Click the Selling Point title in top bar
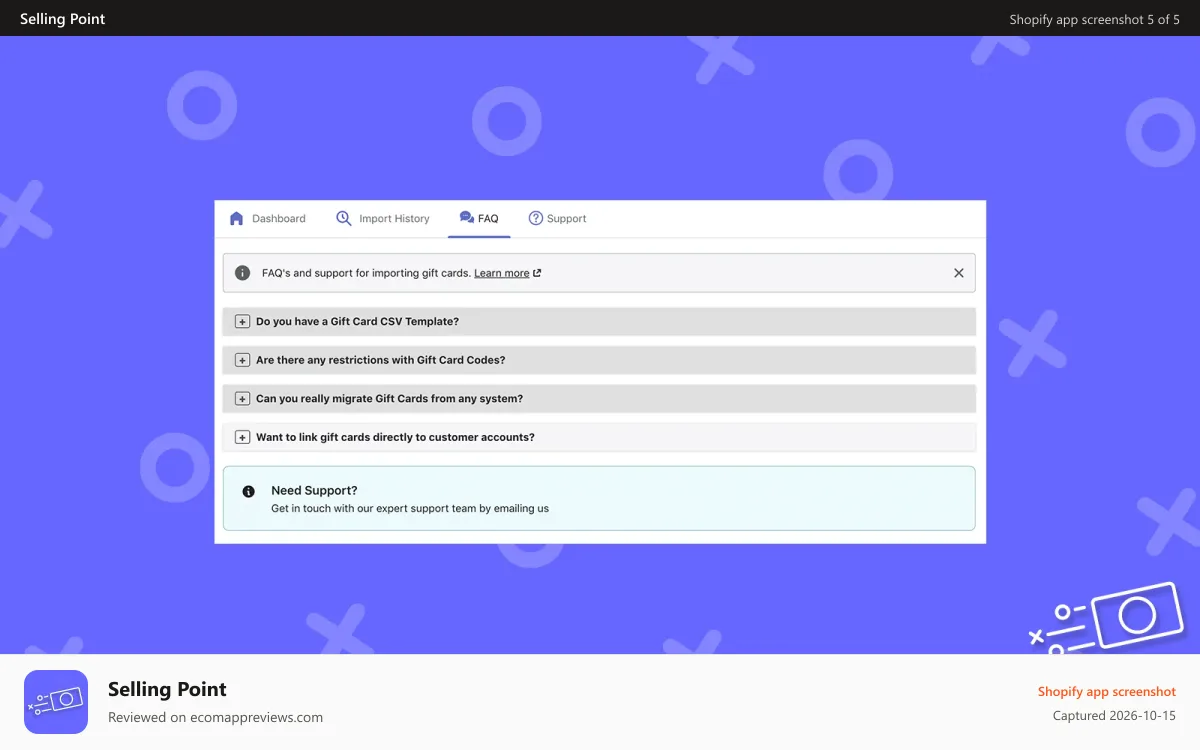This screenshot has width=1200, height=750. coord(62,18)
